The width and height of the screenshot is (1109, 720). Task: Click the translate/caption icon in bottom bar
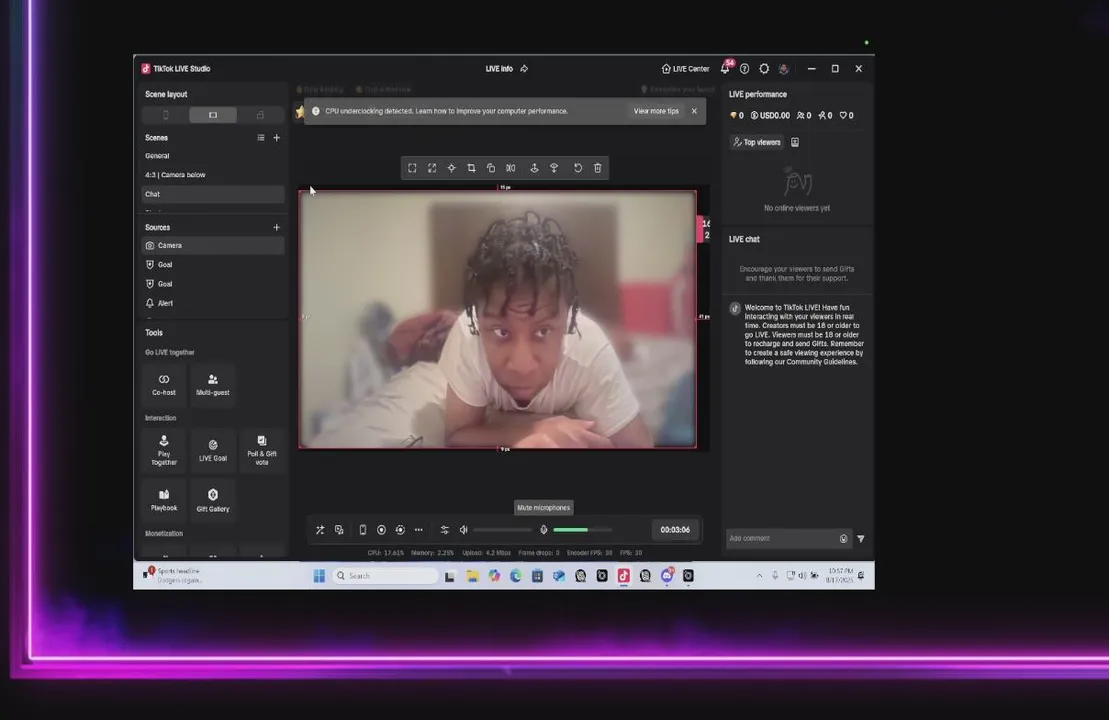339,530
